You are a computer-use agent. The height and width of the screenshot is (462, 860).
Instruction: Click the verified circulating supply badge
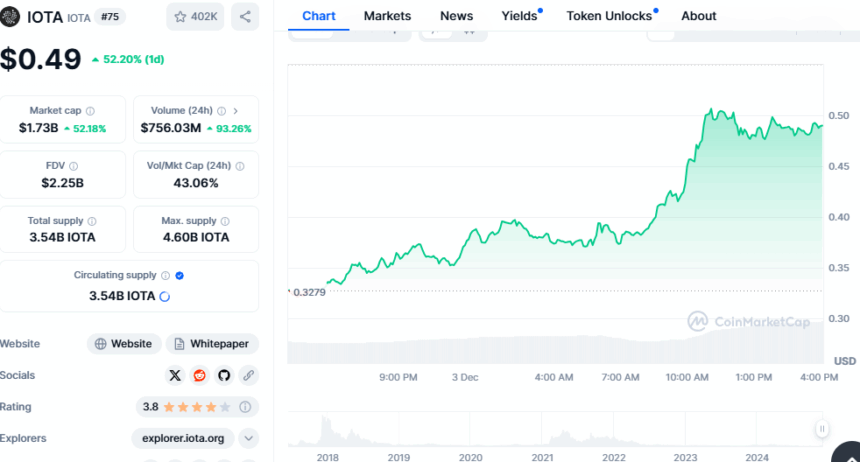pos(179,275)
